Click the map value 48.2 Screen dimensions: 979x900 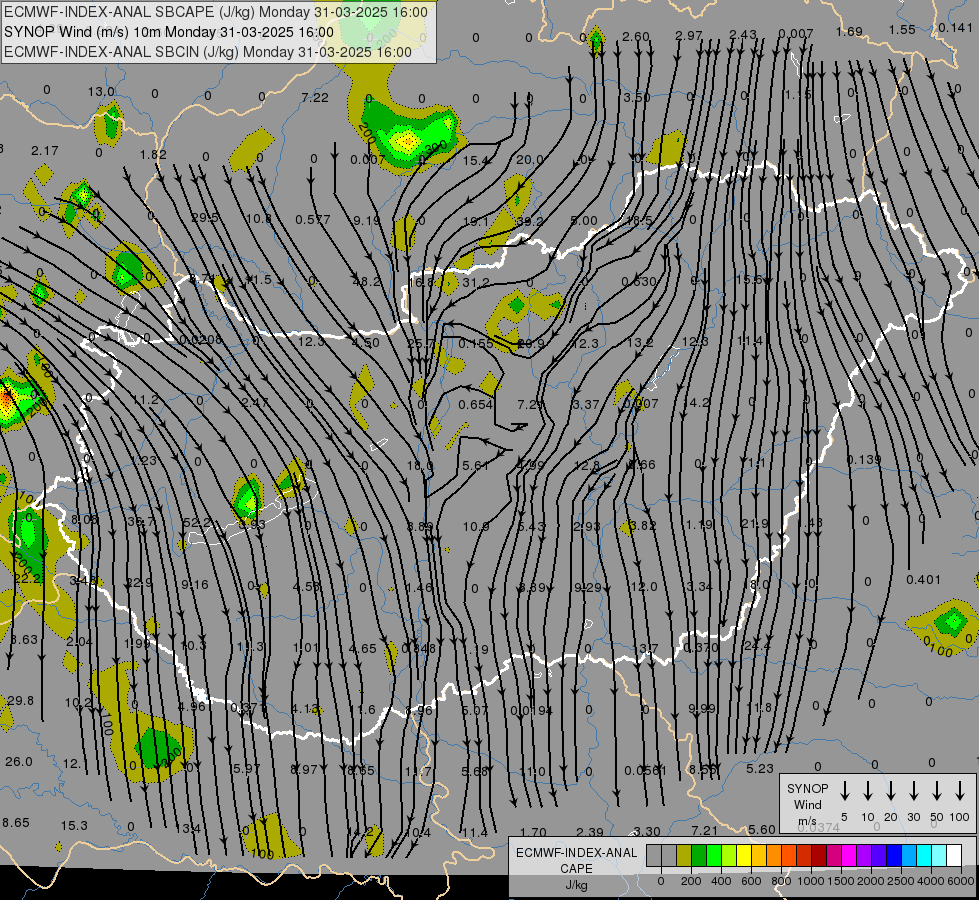[367, 282]
